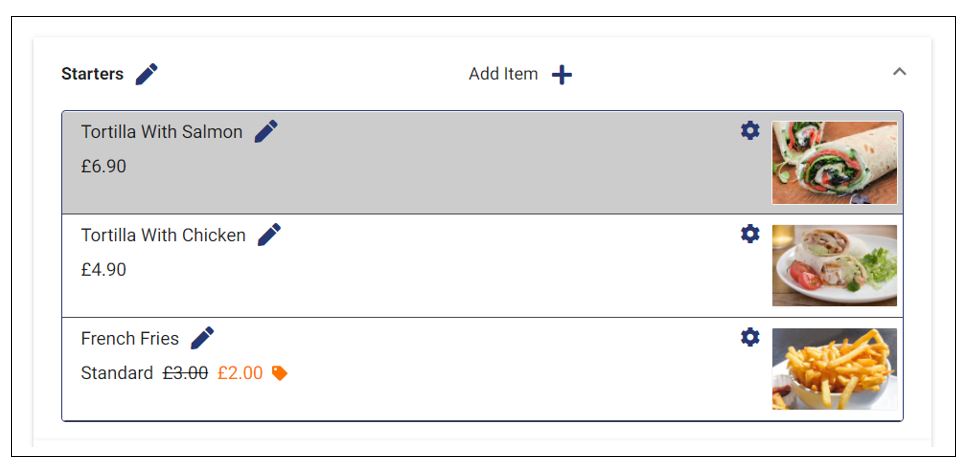Click the orange discount tag icon
The width and height of the screenshot is (969, 475).
coord(280,373)
